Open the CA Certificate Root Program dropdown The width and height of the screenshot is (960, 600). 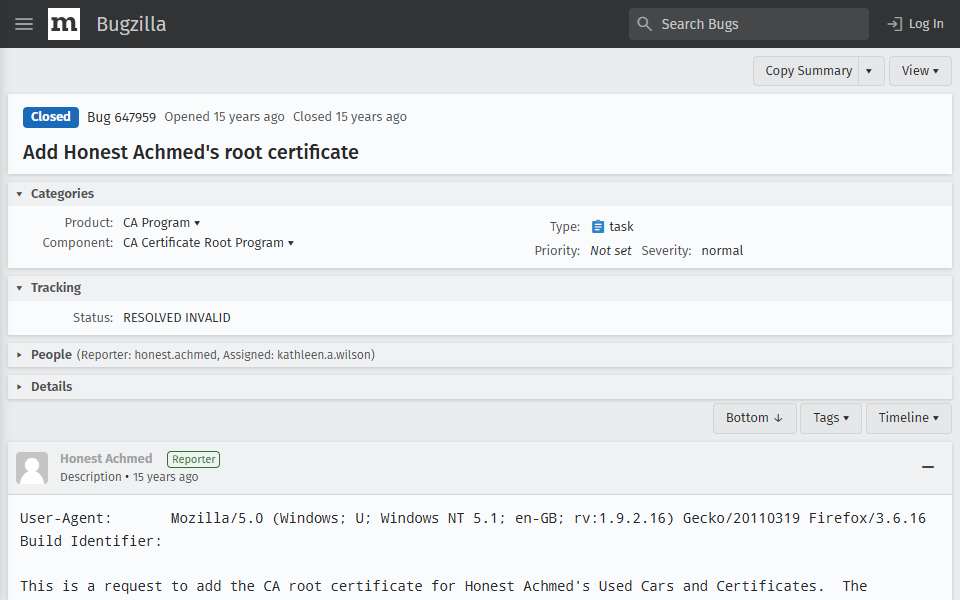(x=208, y=243)
